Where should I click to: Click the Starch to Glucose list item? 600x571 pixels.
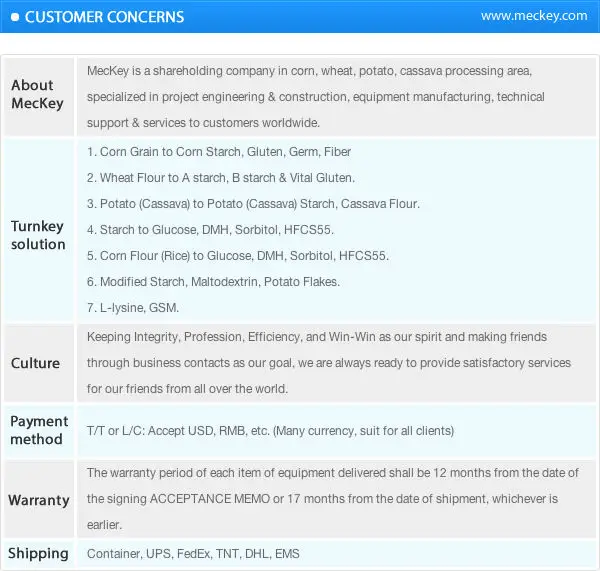point(232,230)
